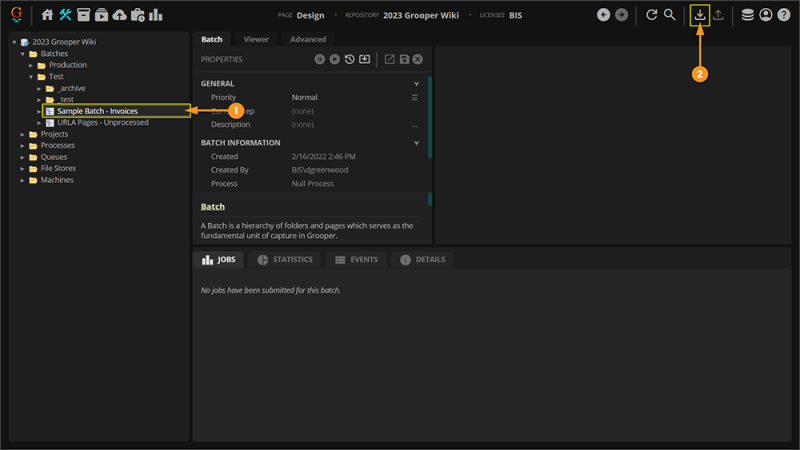The image size is (800, 450).
Task: Collapse the BATCH INFORMATION section
Action: 416,143
